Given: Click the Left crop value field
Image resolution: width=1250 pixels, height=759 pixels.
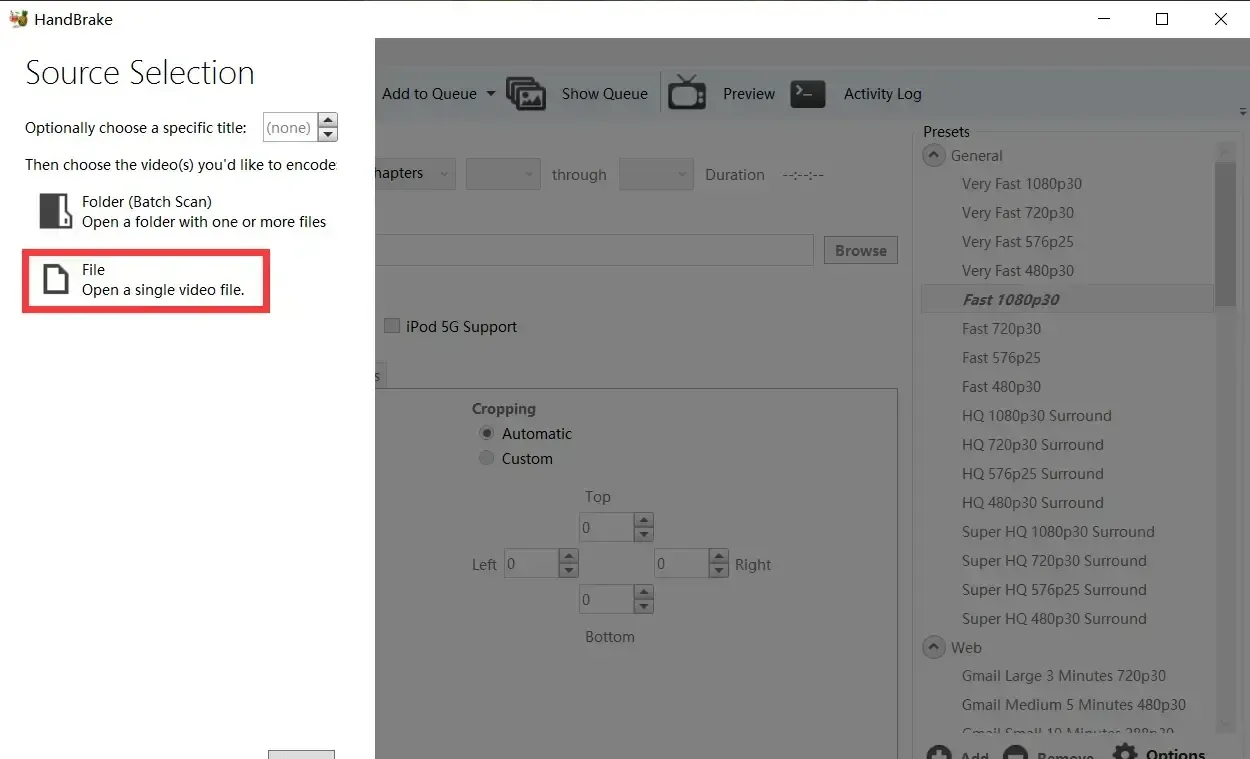Looking at the screenshot, I should pyautogui.click(x=531, y=563).
